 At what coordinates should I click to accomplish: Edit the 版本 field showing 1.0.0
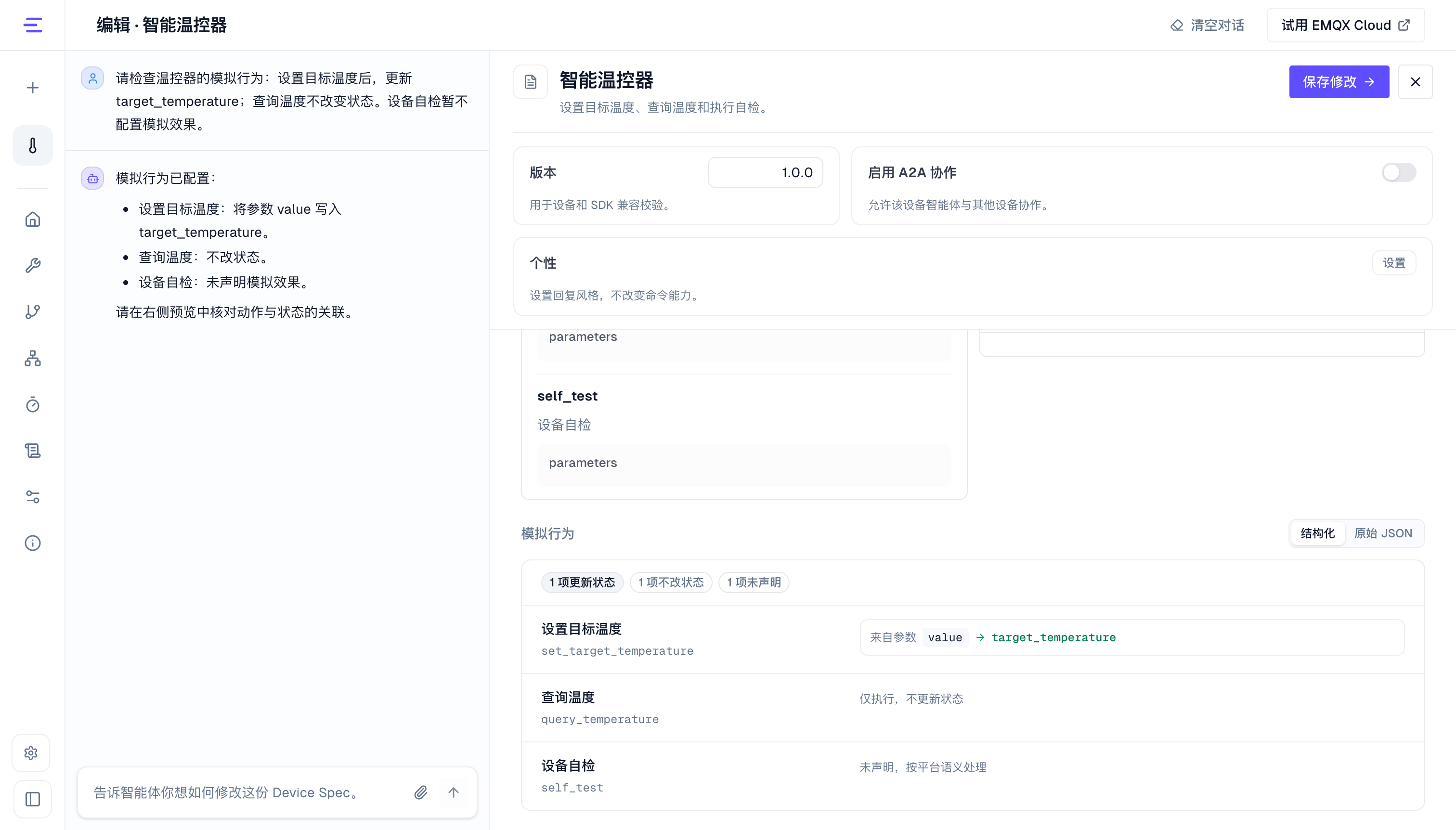pos(765,172)
